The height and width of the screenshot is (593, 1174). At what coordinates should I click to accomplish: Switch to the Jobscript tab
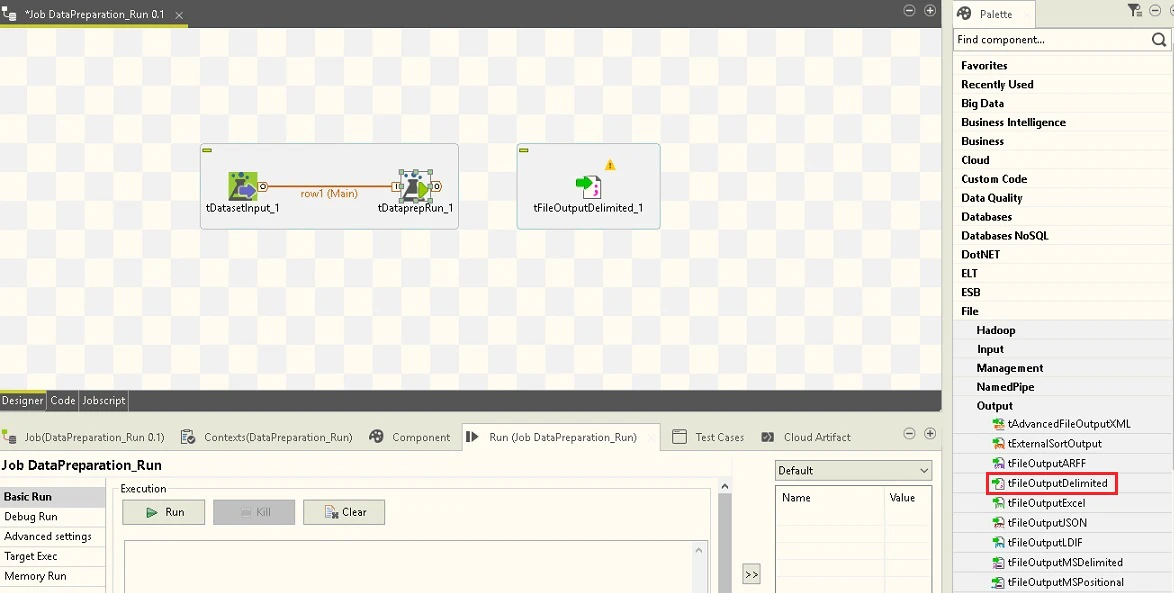pyautogui.click(x=104, y=401)
